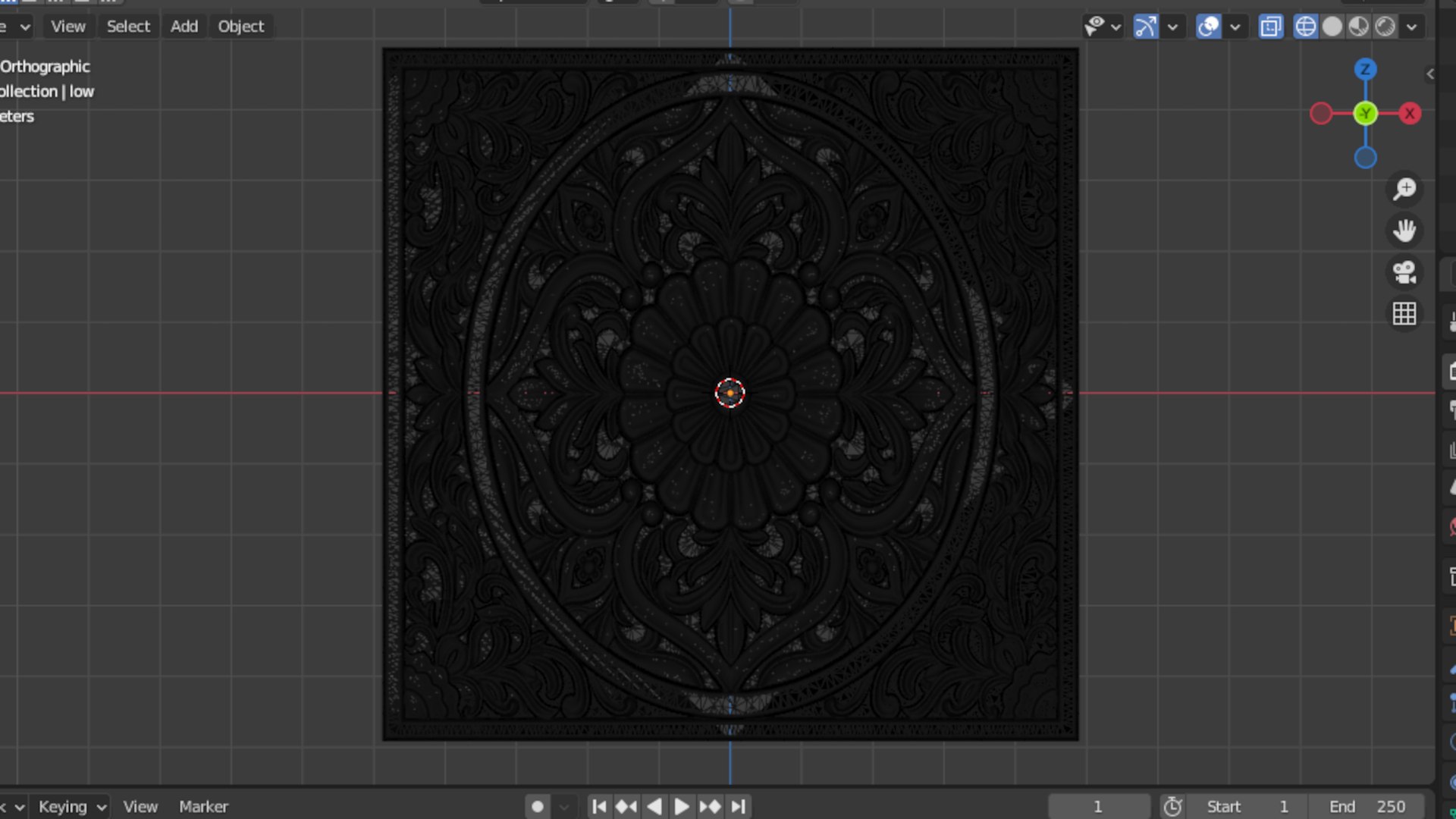The width and height of the screenshot is (1456, 819).
Task: Jump to the last frame
Action: pos(738,807)
